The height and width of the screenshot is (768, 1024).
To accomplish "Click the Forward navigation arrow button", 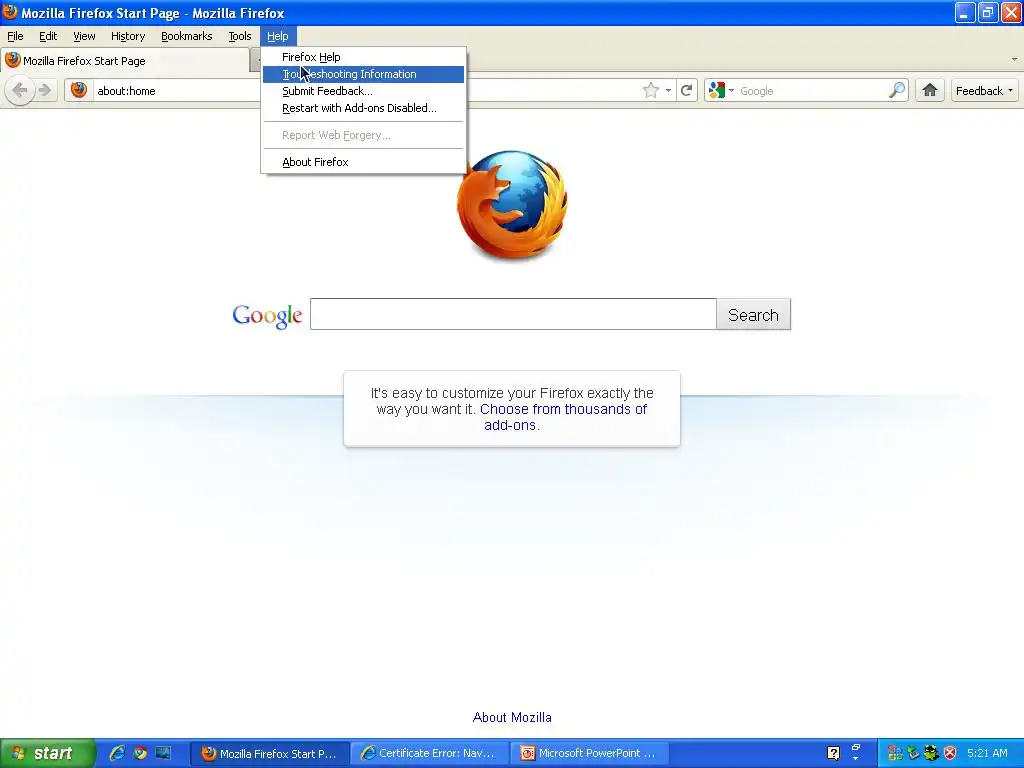I will (x=45, y=90).
